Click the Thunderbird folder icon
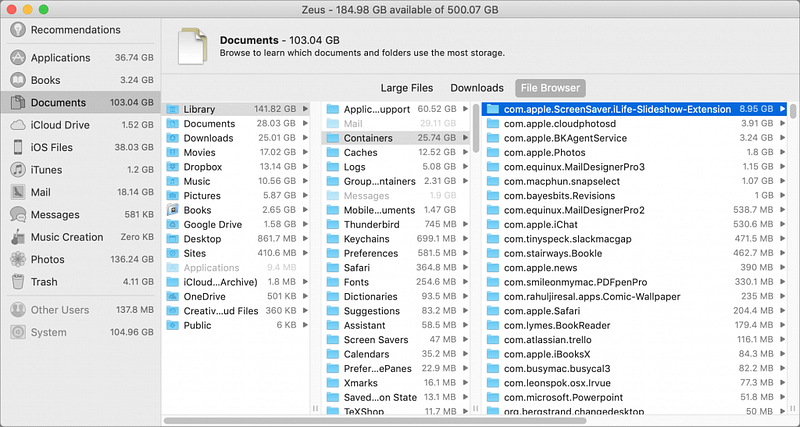Viewport: 800px width, 427px height. [333, 224]
